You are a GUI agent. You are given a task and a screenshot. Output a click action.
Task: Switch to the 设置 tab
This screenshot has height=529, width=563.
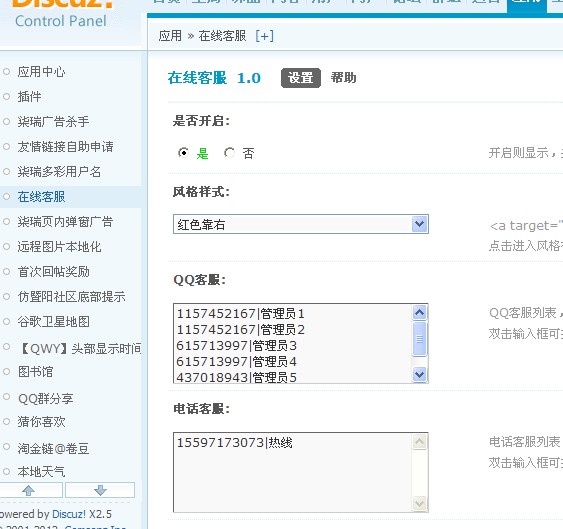[x=301, y=78]
